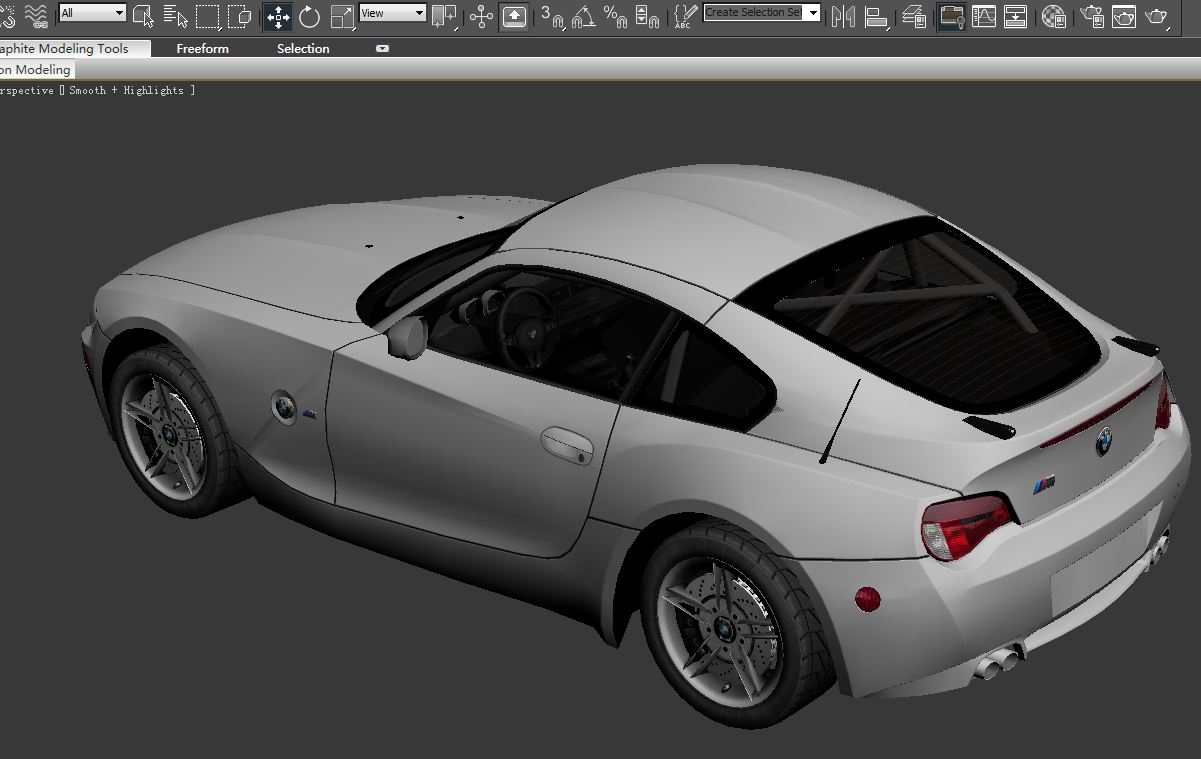Select the rear BMW emblem on the trunk
Screen dimensions: 1201x759
[1104, 441]
